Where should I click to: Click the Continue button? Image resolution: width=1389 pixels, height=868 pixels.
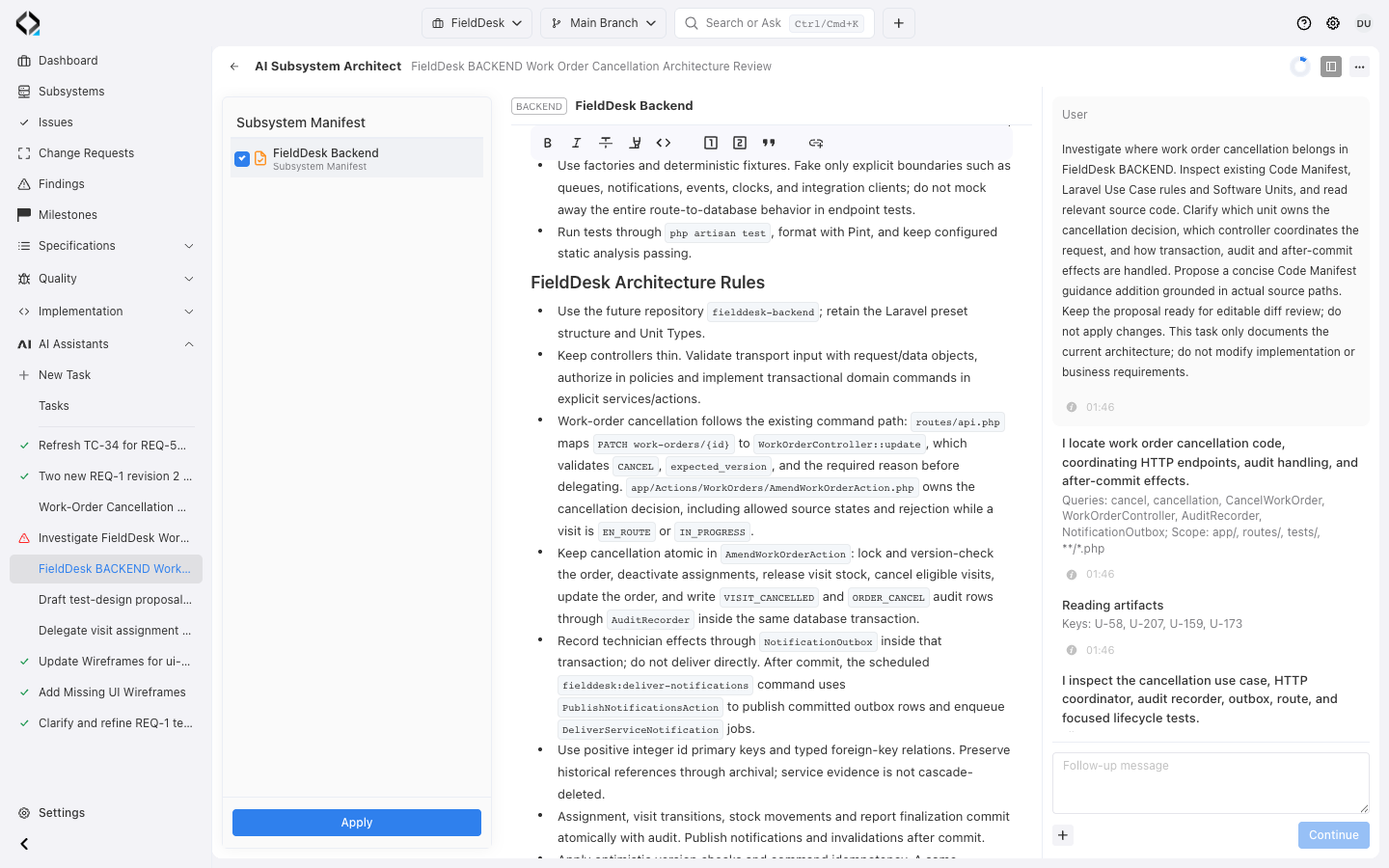click(1334, 835)
